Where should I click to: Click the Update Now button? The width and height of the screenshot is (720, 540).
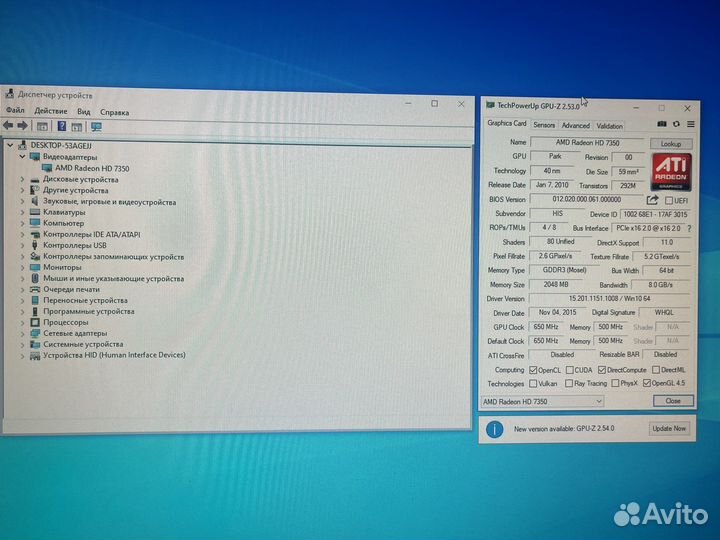click(x=668, y=428)
